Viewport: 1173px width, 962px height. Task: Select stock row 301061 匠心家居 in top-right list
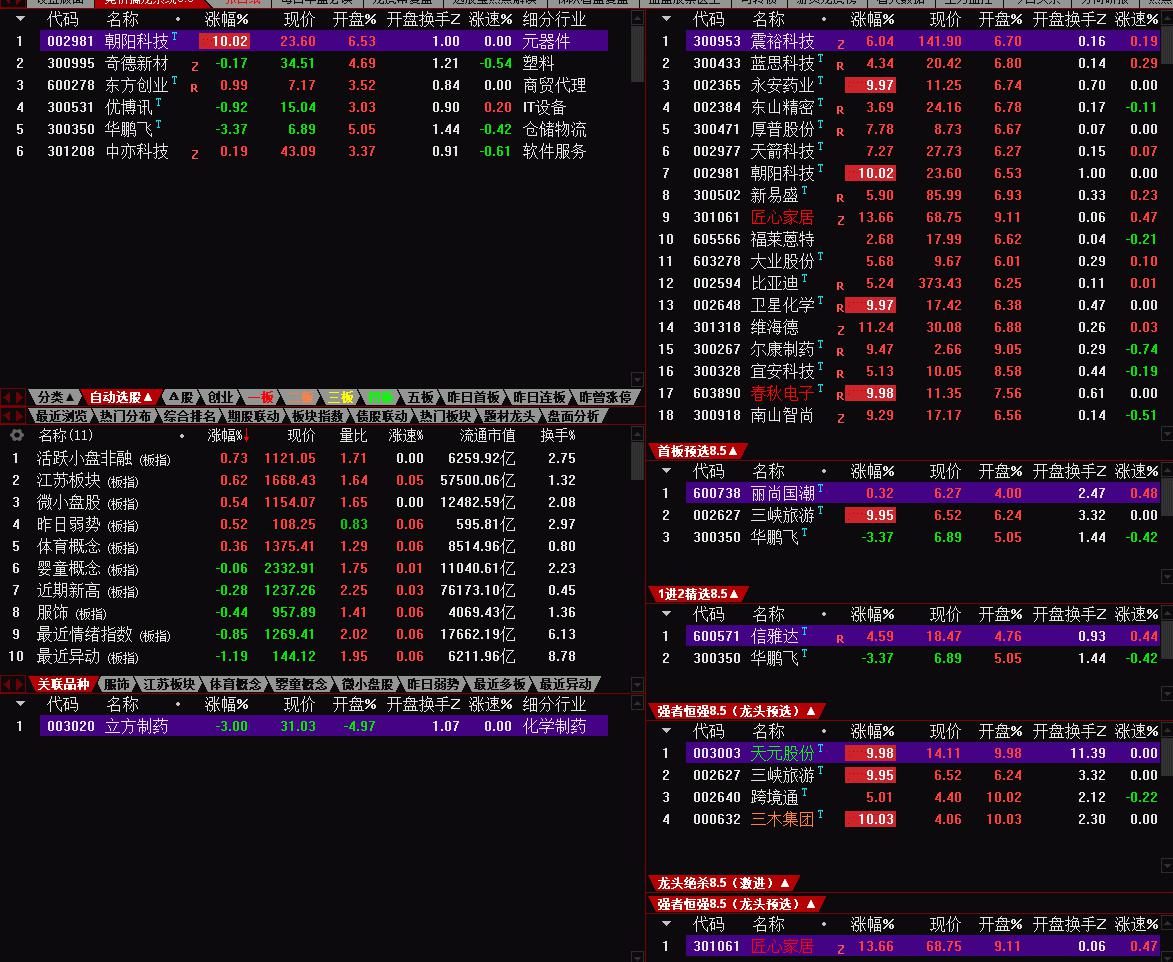click(x=922, y=217)
